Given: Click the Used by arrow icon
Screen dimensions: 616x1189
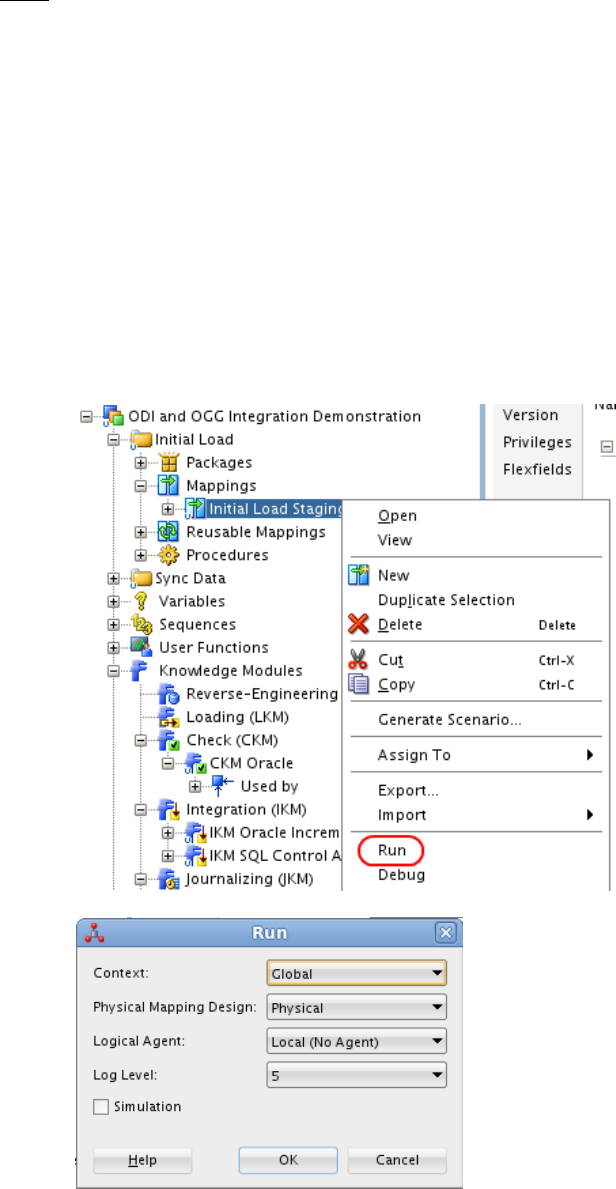Looking at the screenshot, I should (222, 786).
